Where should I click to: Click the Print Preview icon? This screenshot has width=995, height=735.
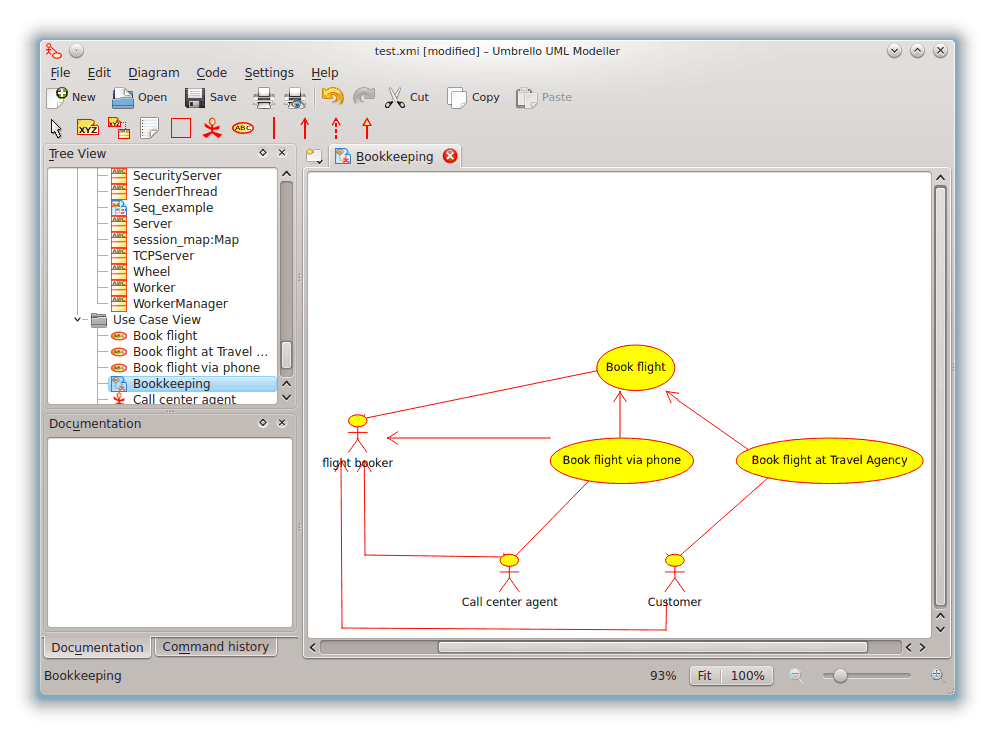coord(295,97)
